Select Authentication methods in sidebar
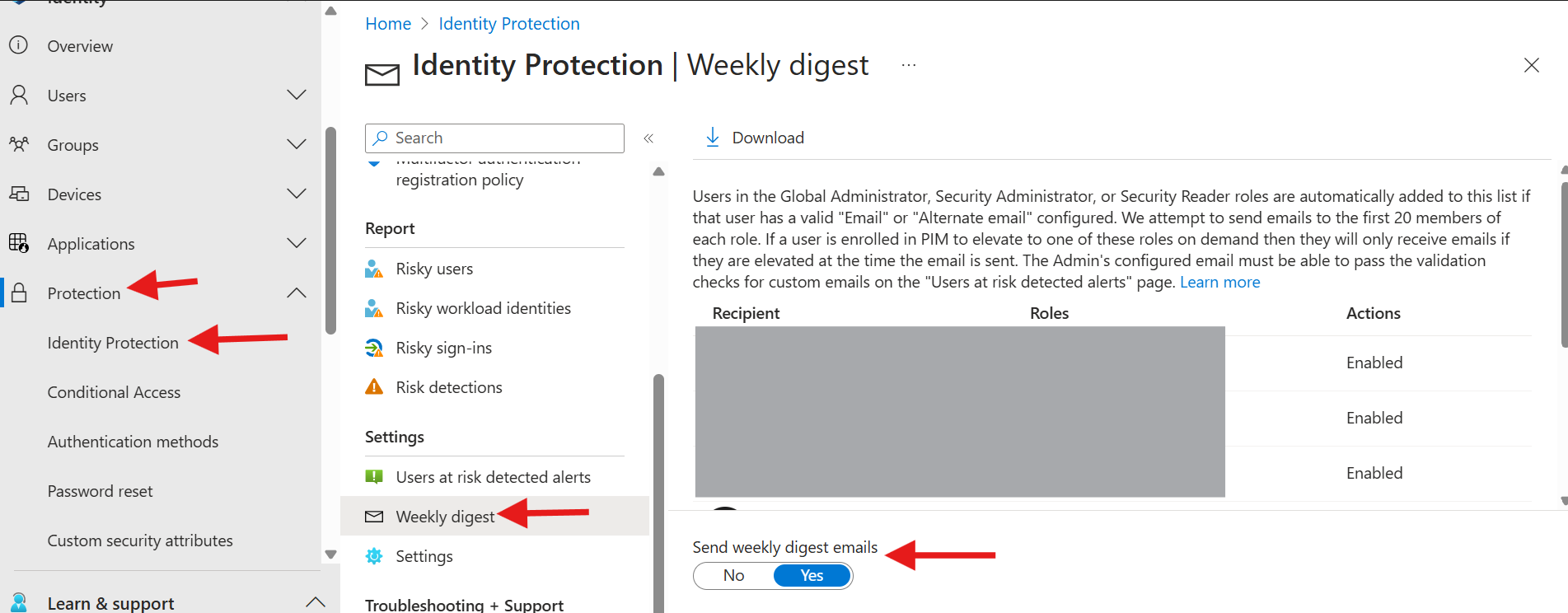This screenshot has width=1568, height=613. point(133,442)
